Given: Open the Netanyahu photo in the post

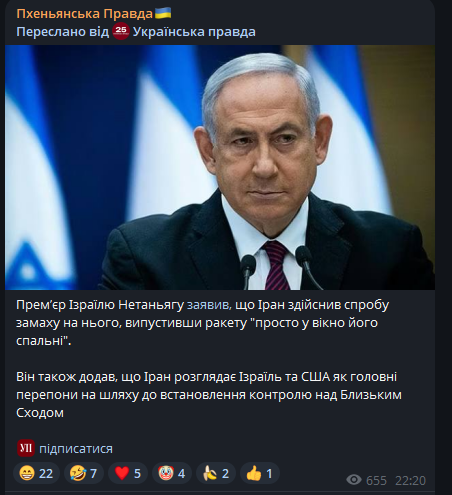Looking at the screenshot, I should 220,167.
